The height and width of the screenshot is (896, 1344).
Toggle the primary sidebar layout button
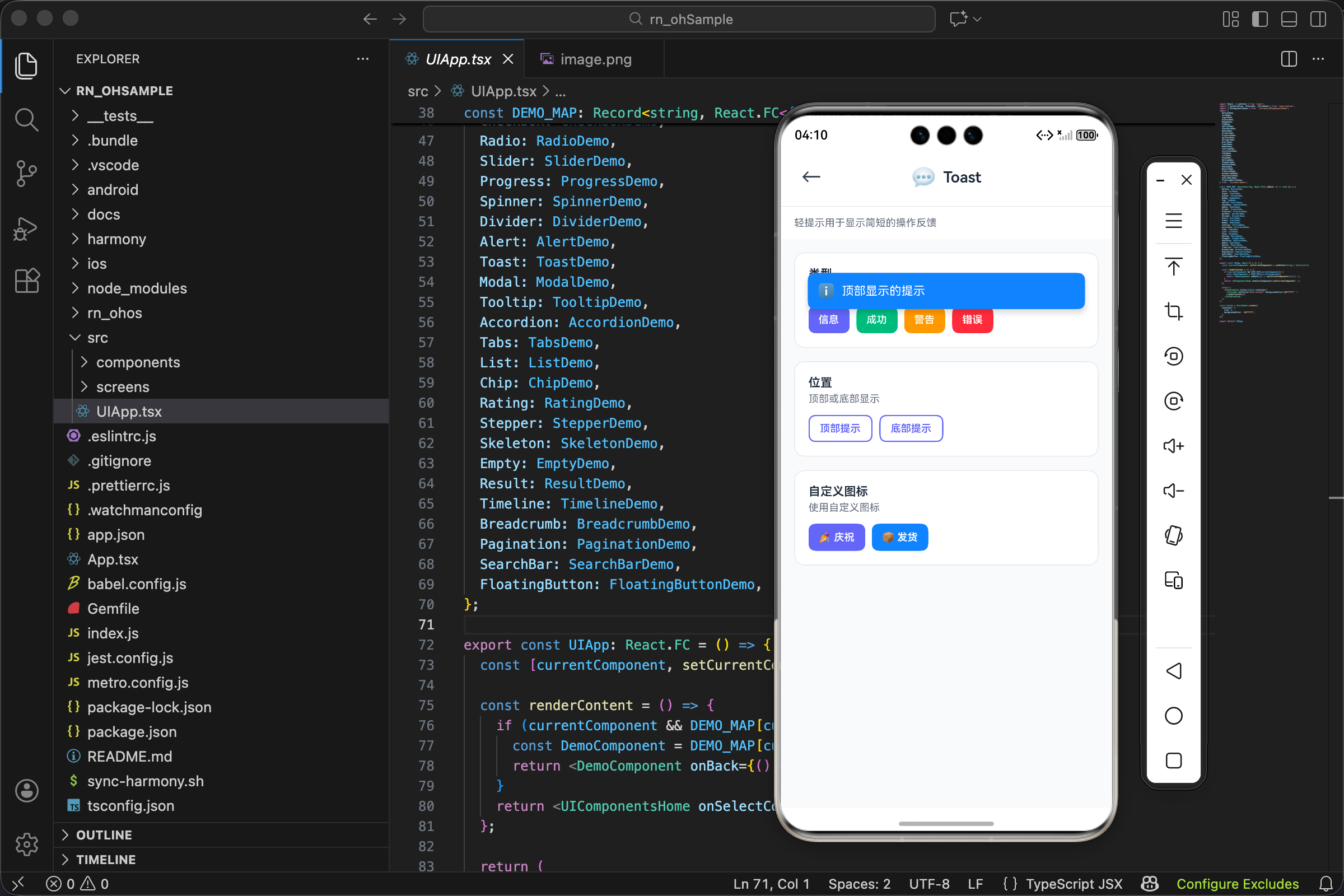pyautogui.click(x=1259, y=19)
